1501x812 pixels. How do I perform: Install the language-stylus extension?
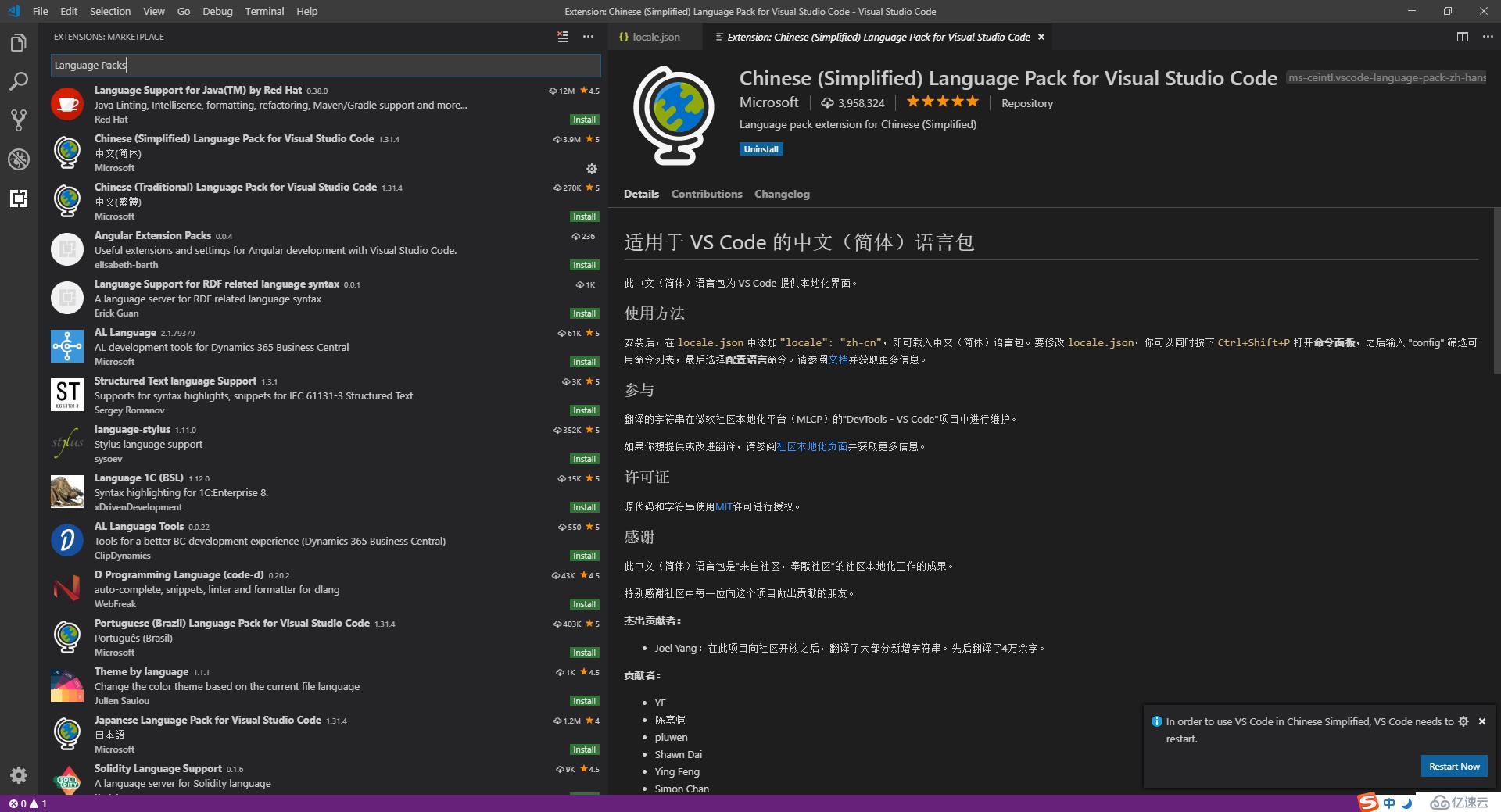[x=584, y=459]
